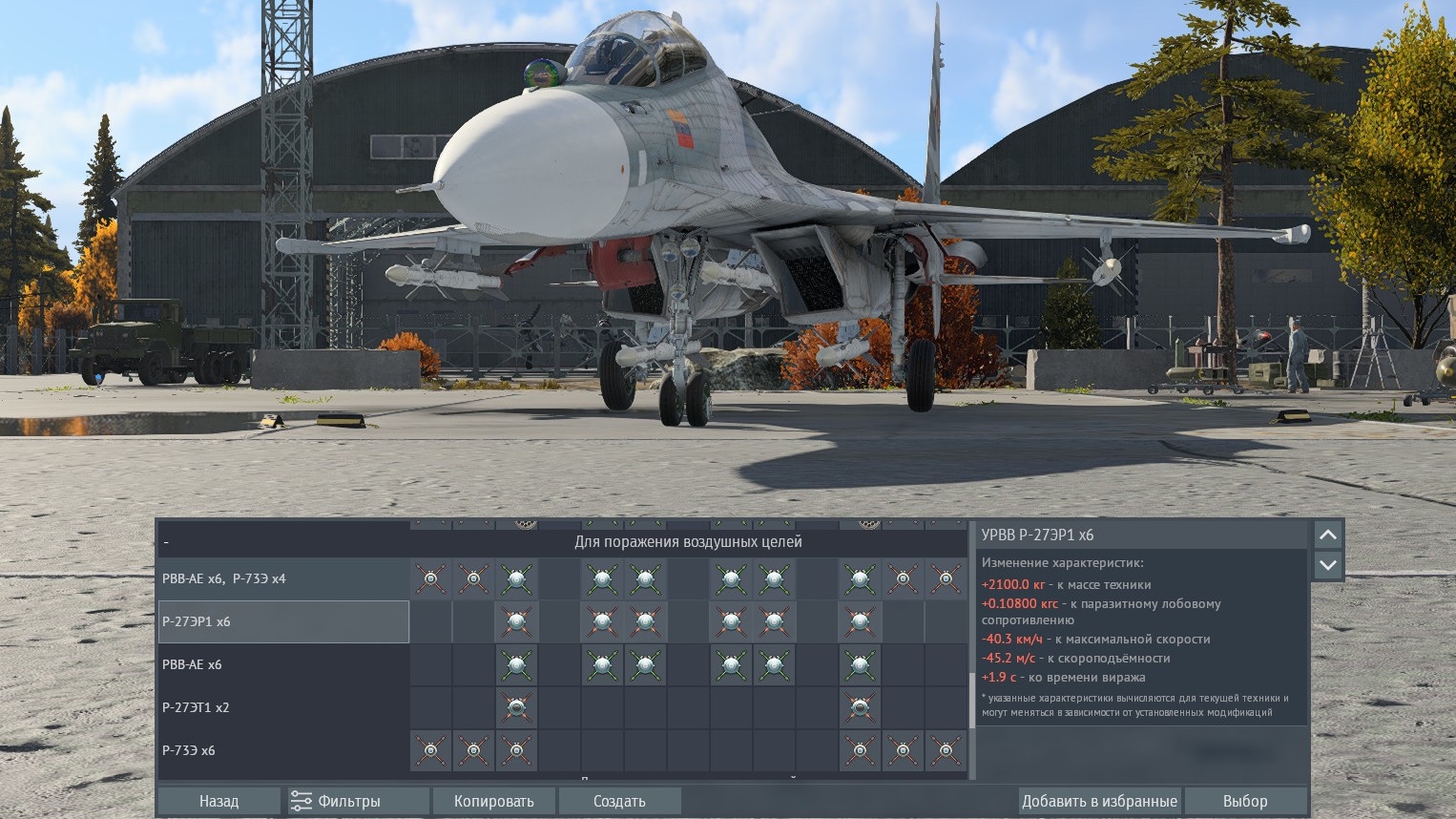Click second missile icon in Р-27ЭР1 x6 row
Image resolution: width=1456 pixels, height=819 pixels.
click(x=602, y=621)
